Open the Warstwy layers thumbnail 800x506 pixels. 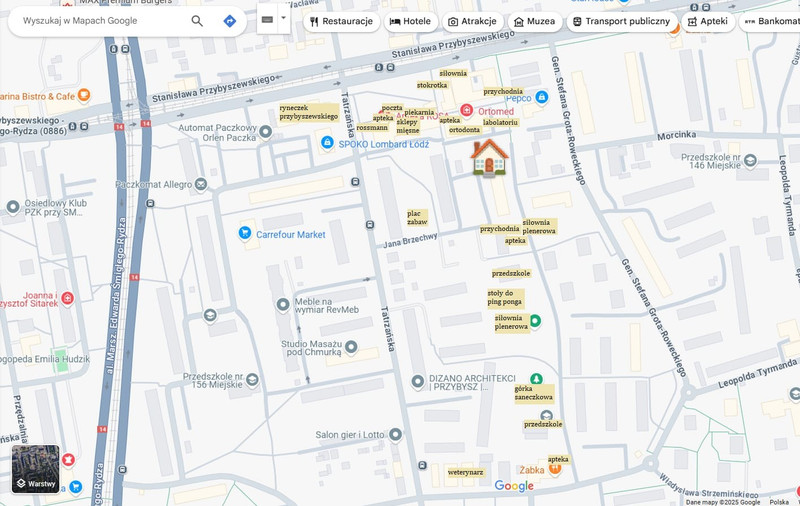(x=35, y=469)
